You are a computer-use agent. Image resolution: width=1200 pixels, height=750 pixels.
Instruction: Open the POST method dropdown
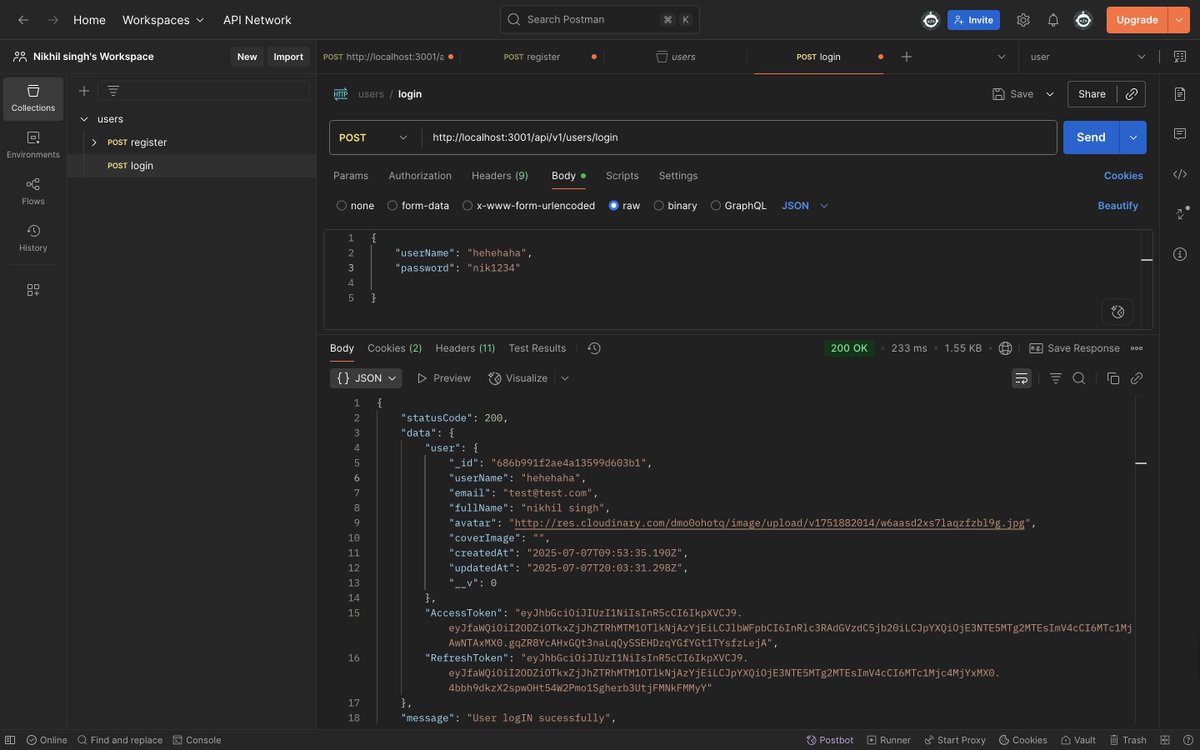tap(375, 137)
